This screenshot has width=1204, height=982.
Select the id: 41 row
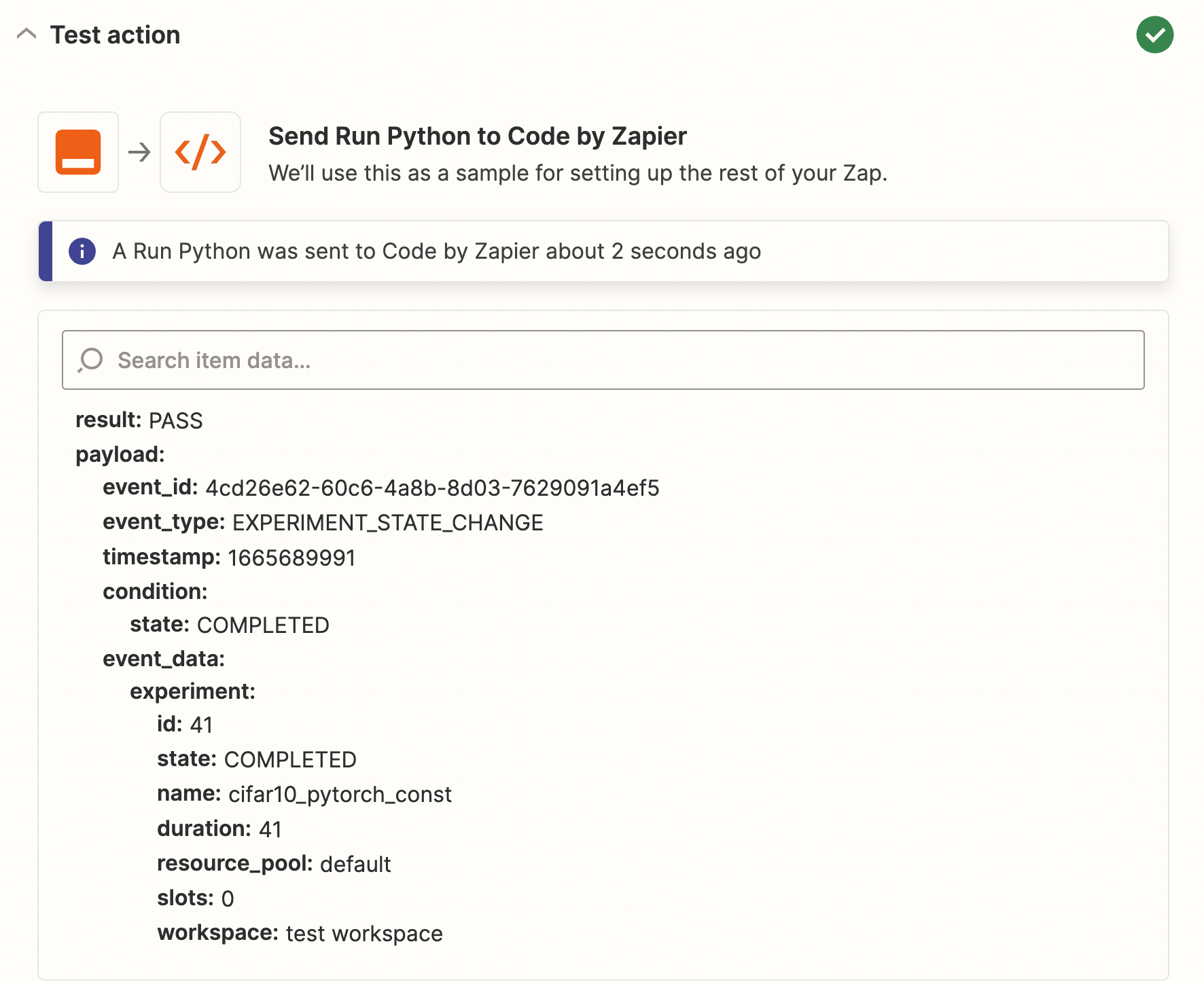185,725
